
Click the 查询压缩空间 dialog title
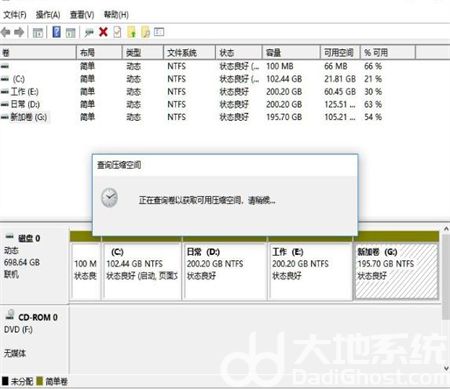tap(119, 165)
